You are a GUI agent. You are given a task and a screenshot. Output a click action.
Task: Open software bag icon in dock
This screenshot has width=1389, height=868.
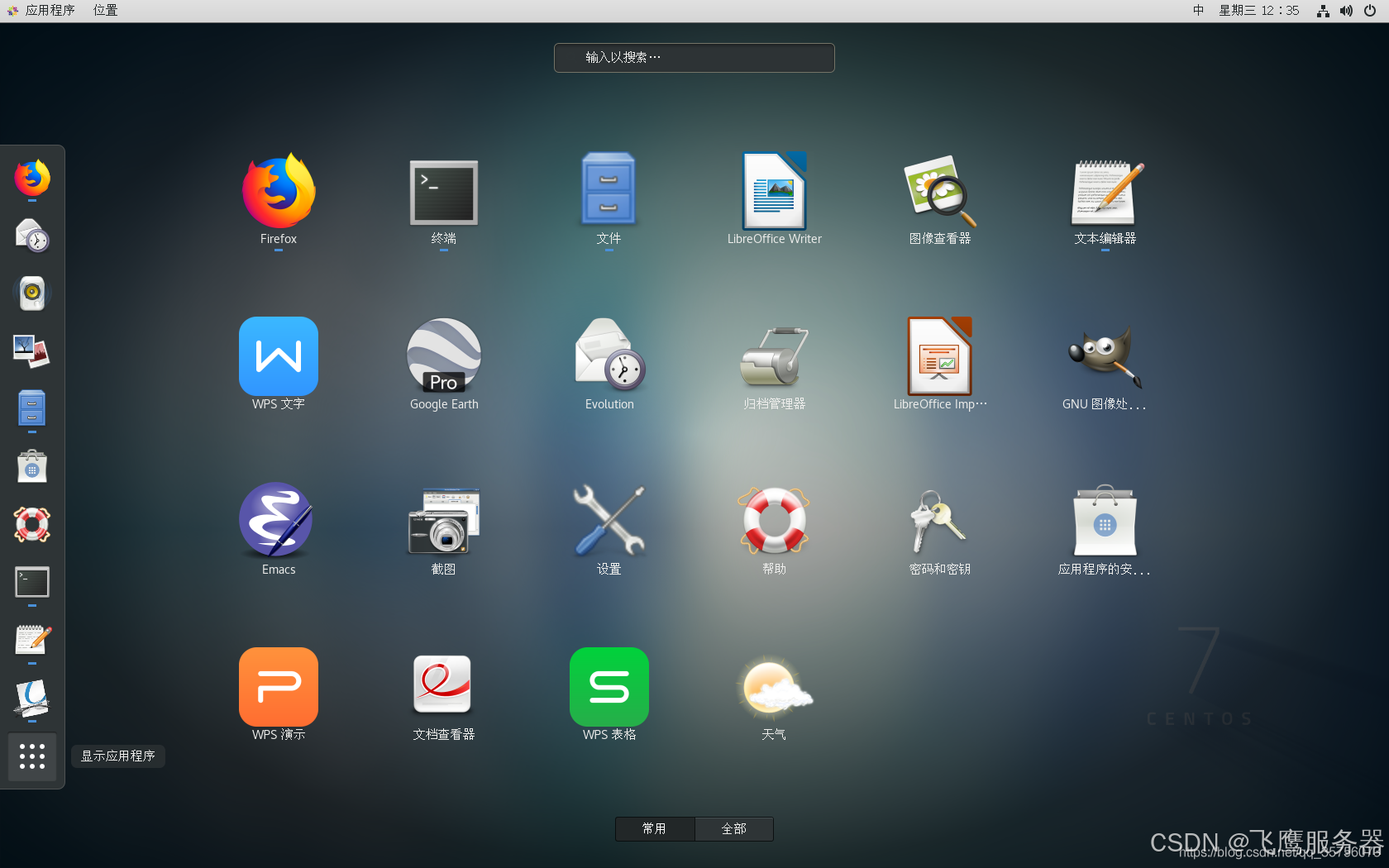[32, 467]
